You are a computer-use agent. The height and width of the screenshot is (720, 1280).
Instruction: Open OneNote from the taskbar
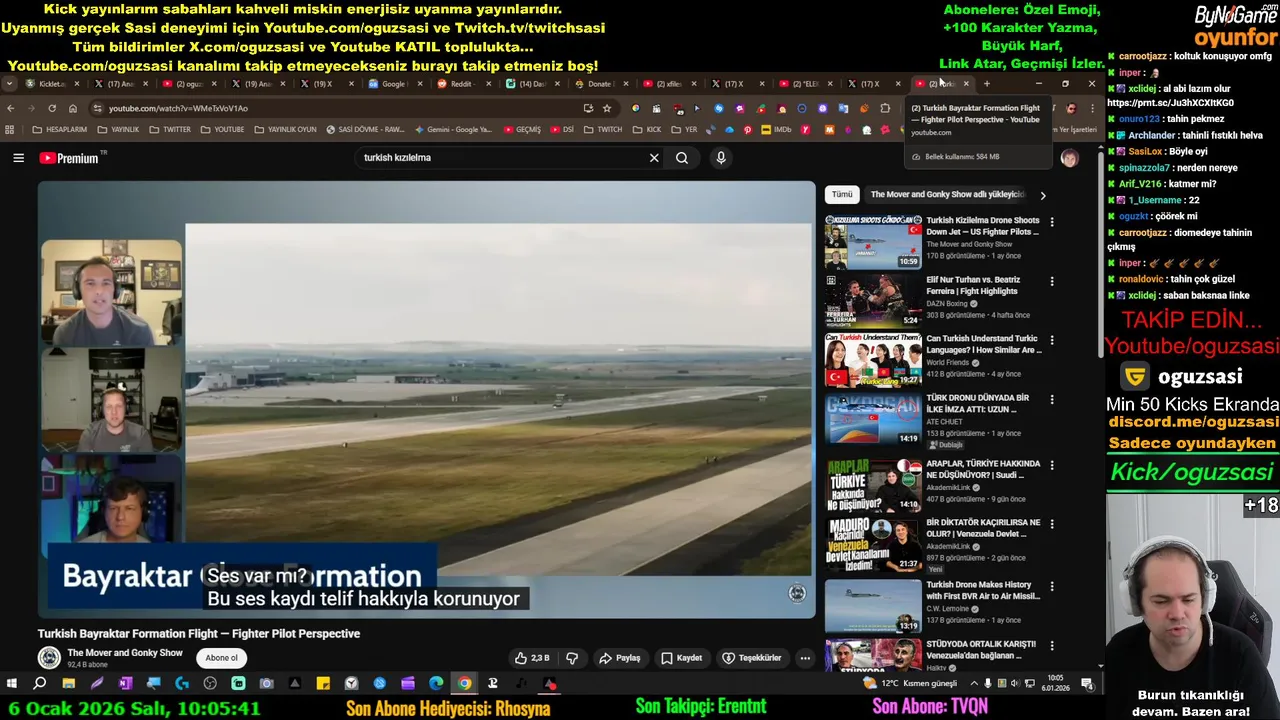tap(125, 684)
